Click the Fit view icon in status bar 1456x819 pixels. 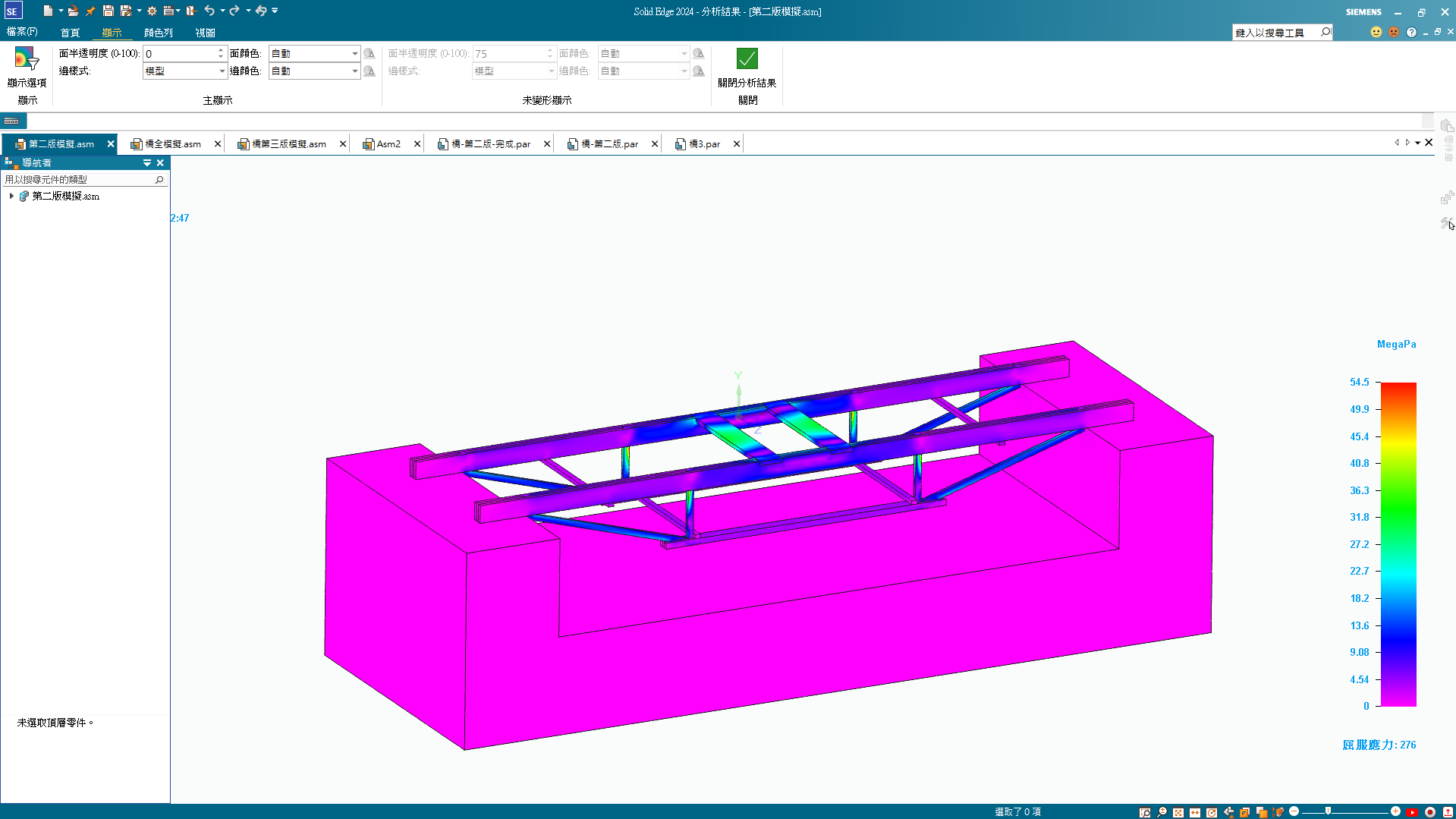coord(1178,812)
